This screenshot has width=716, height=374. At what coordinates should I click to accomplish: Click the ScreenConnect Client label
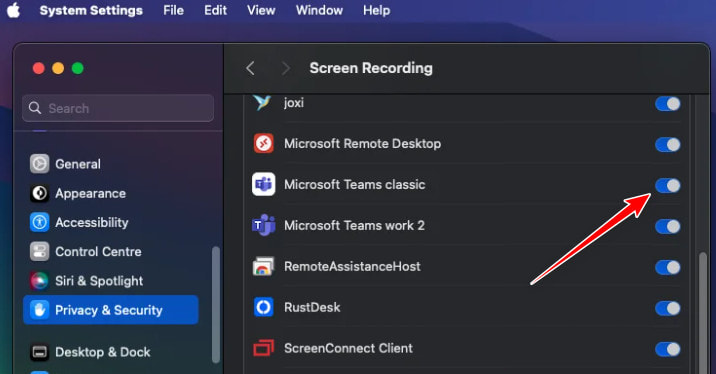[x=348, y=348]
